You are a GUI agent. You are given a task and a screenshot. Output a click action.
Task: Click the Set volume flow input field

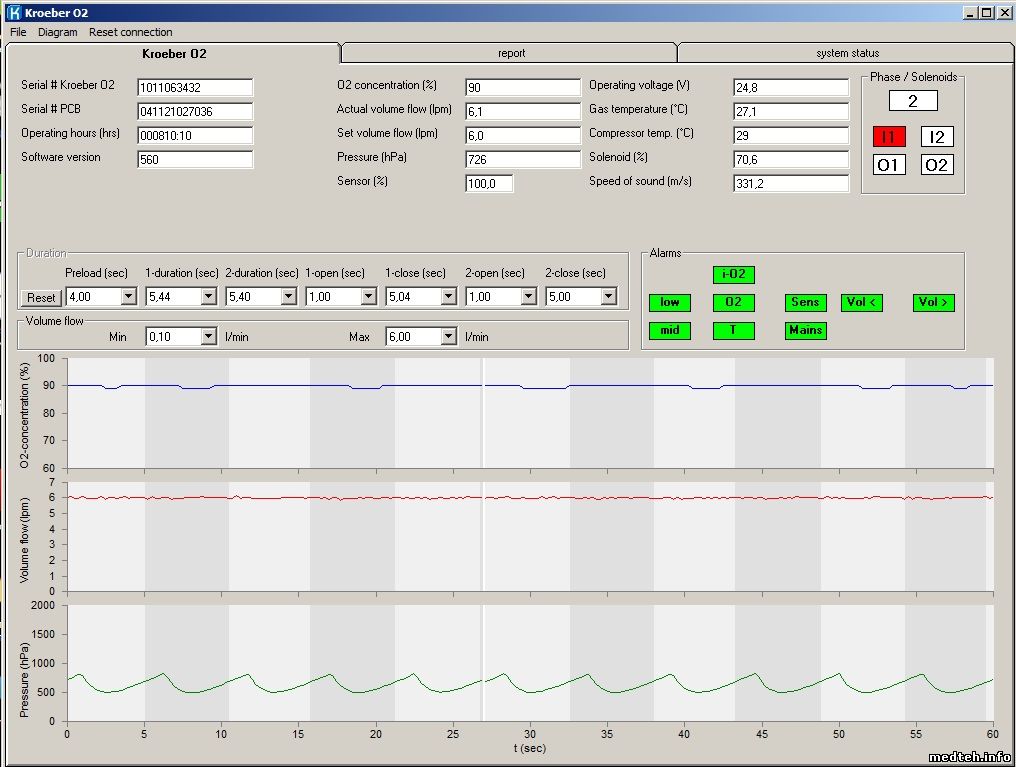(522, 135)
